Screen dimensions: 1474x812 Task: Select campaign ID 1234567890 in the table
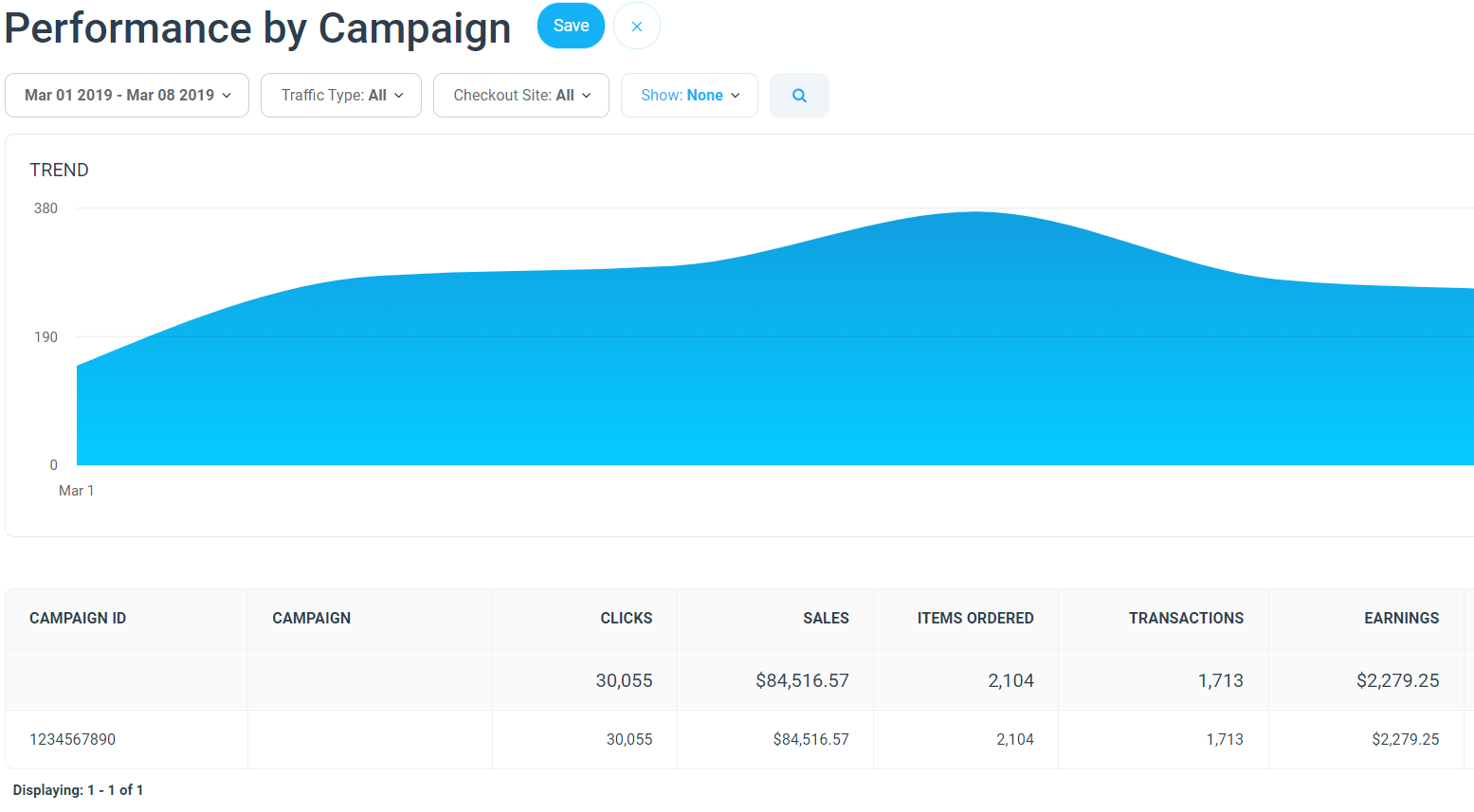pos(73,740)
